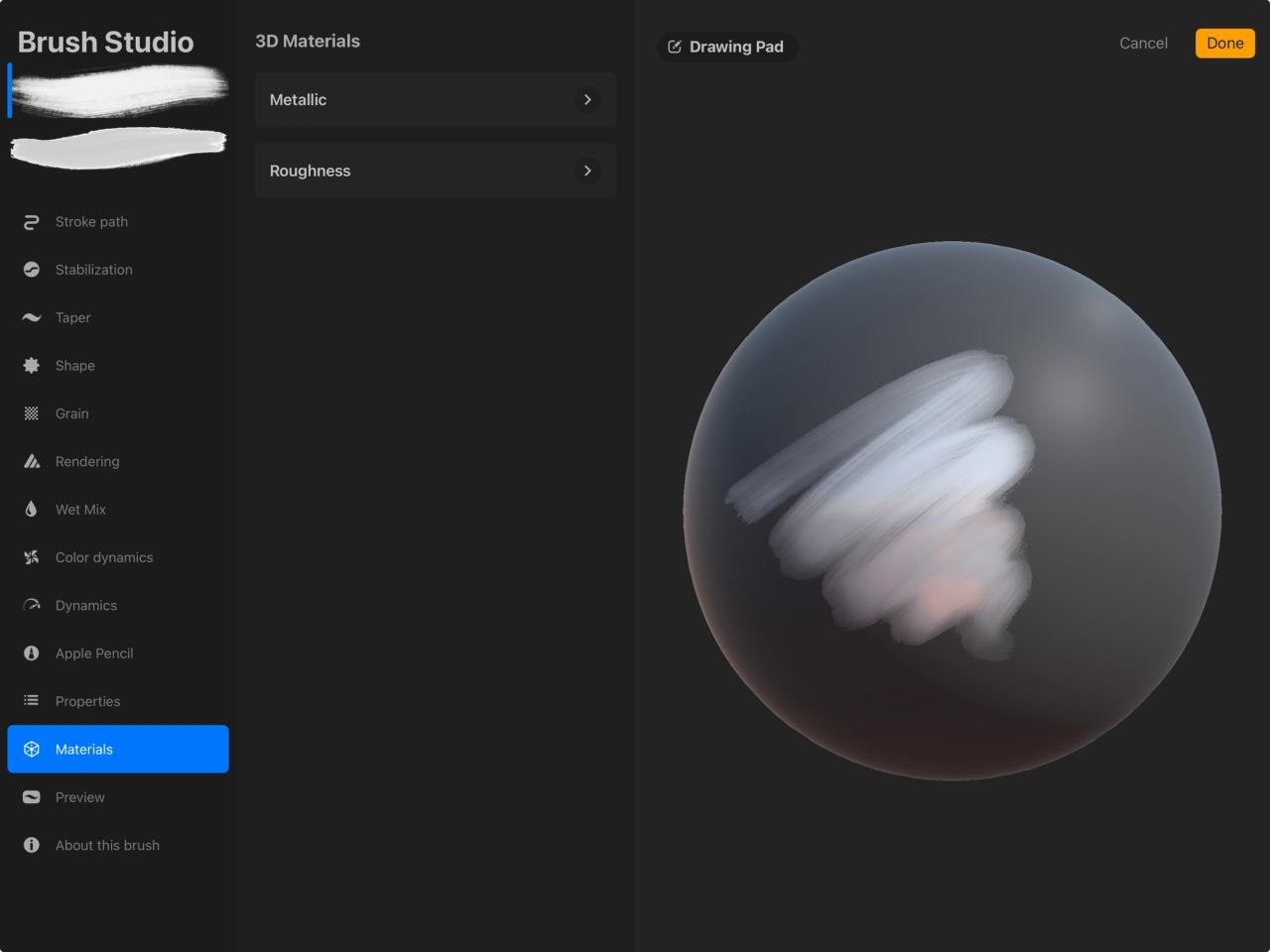Go to the Apple Pencil section
The height and width of the screenshot is (952, 1270).
pyautogui.click(x=118, y=654)
